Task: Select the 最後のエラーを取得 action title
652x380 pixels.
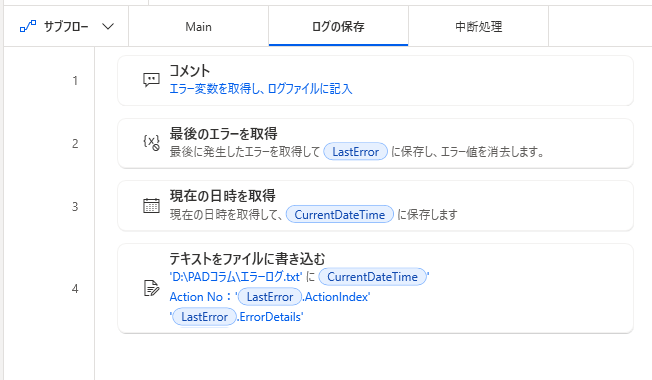Action: 223,133
